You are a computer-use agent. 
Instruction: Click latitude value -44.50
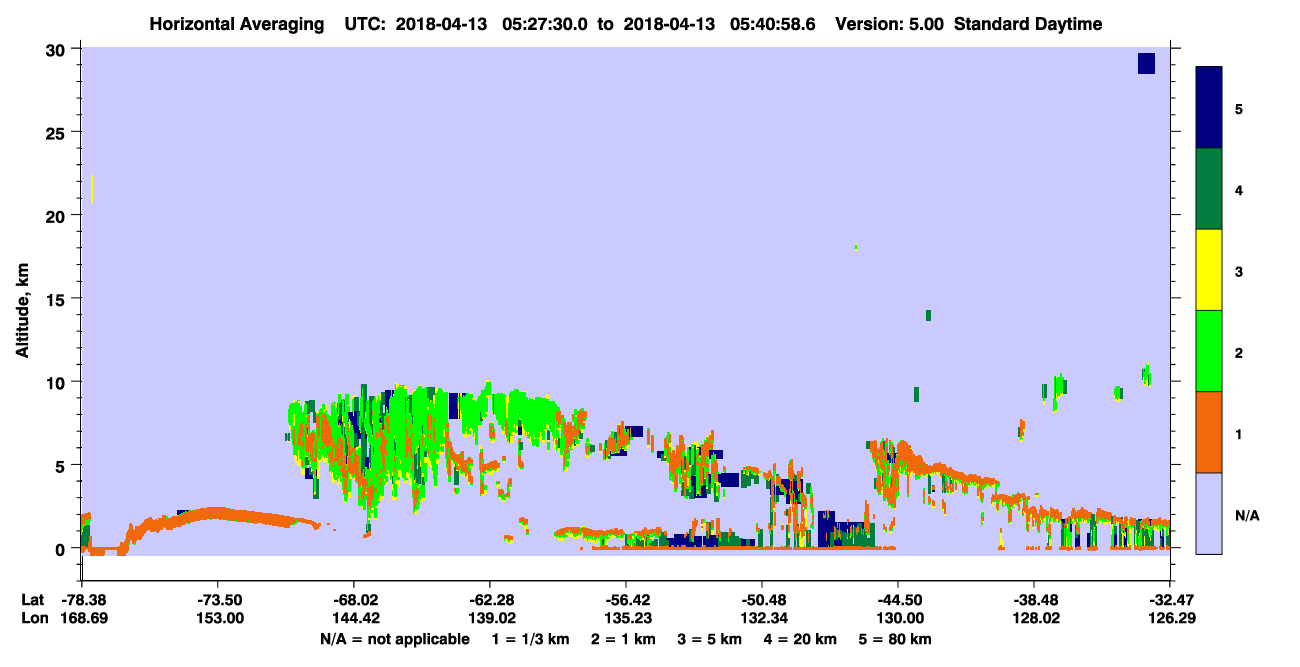coord(897,600)
